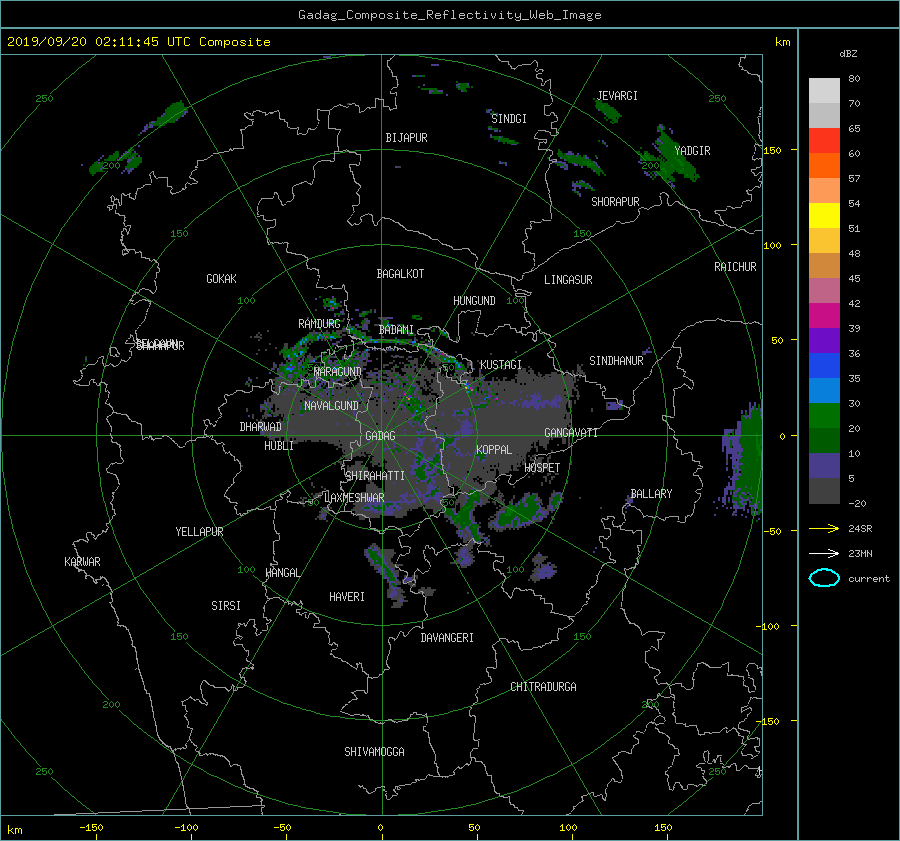The width and height of the screenshot is (900, 841).
Task: Click the white 23MN arrow legend icon
Action: click(824, 553)
